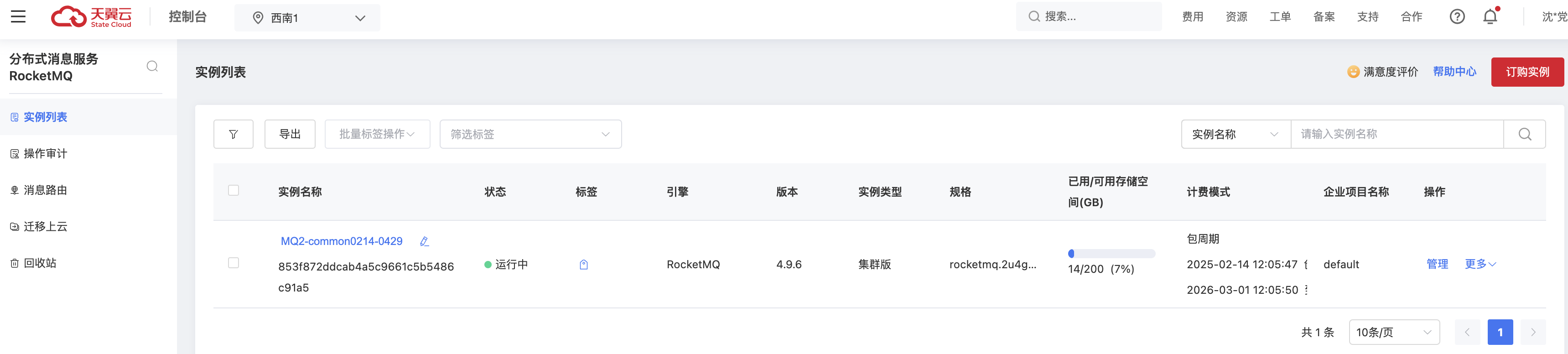This screenshot has height=354, width=1568.
Task: Open the hamburger navigation menu
Action: 18,16
